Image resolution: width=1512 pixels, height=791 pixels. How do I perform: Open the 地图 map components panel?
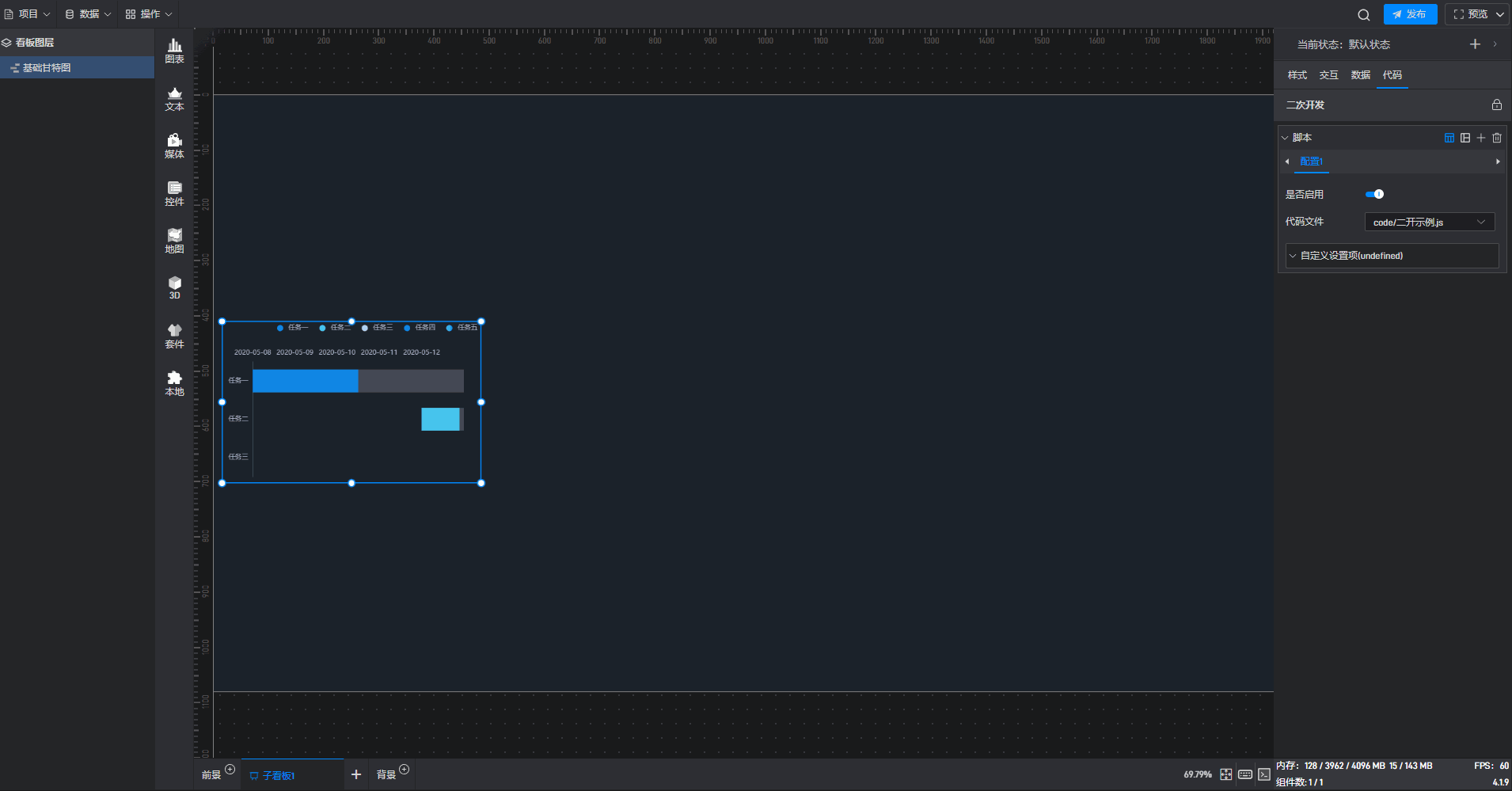pos(174,241)
